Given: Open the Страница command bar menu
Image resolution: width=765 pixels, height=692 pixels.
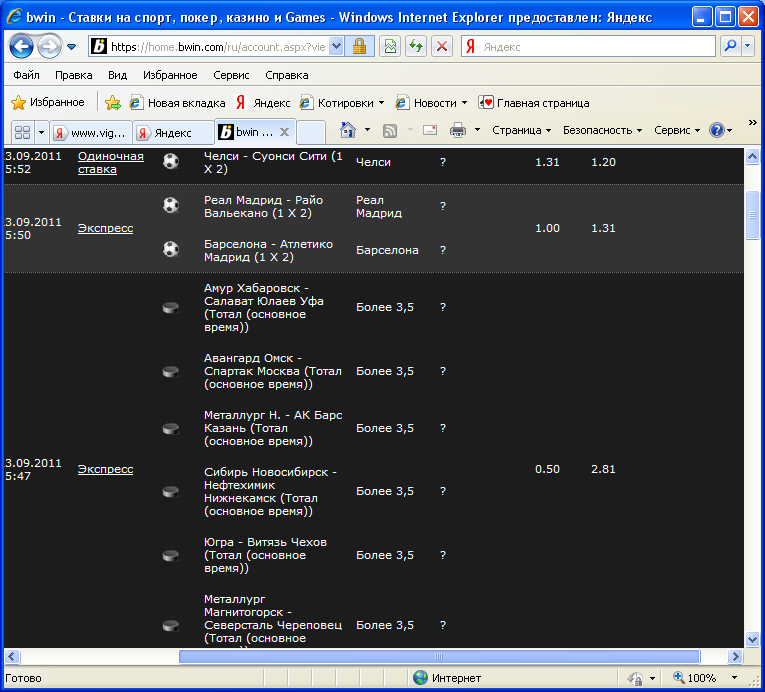Looking at the screenshot, I should coord(522,130).
